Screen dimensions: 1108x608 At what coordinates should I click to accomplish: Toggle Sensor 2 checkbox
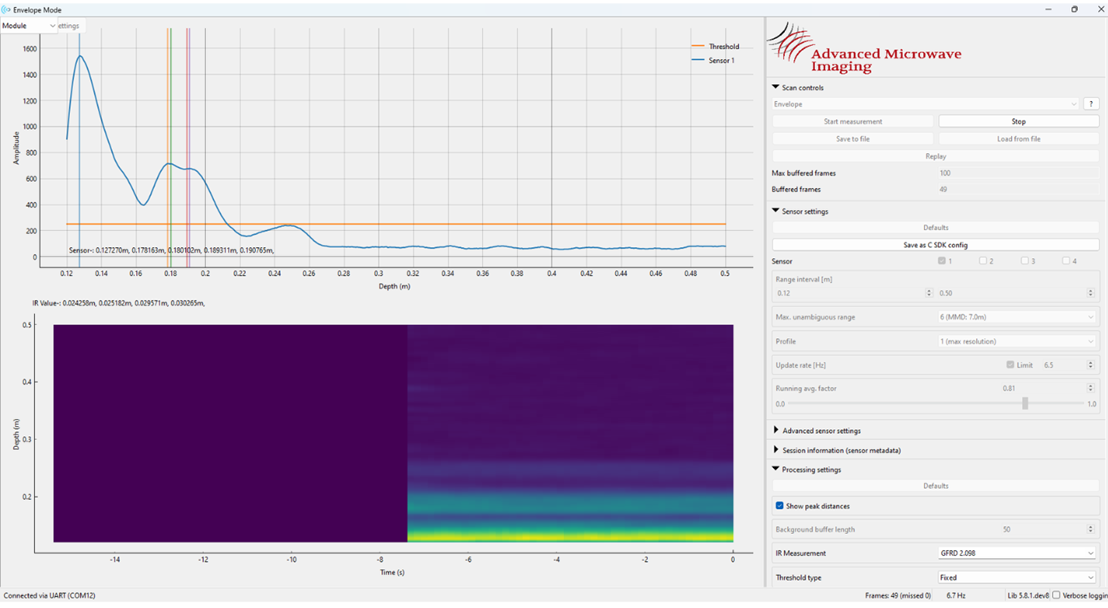point(983,261)
